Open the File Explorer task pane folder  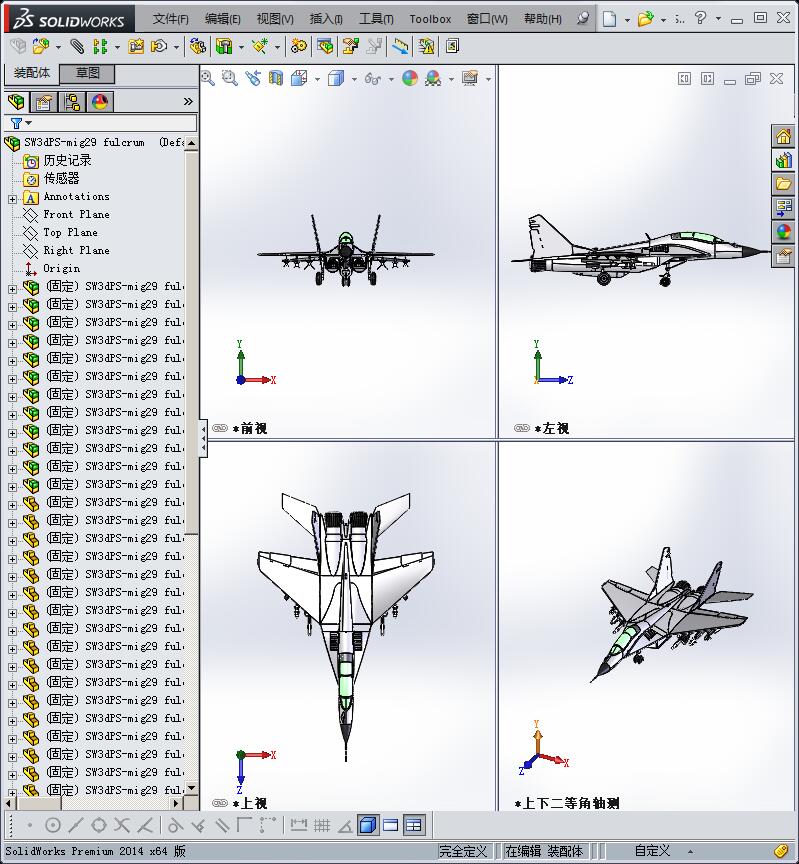click(783, 184)
